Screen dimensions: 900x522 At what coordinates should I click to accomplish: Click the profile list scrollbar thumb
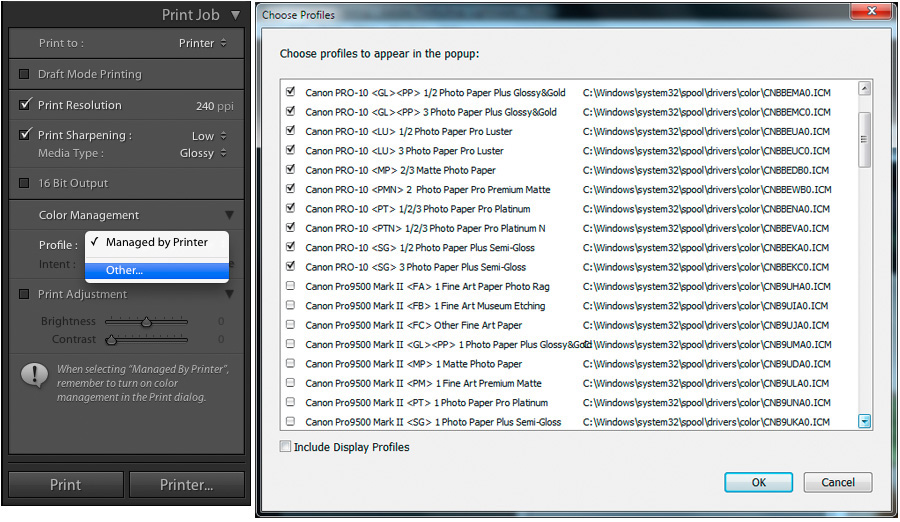tap(864, 140)
